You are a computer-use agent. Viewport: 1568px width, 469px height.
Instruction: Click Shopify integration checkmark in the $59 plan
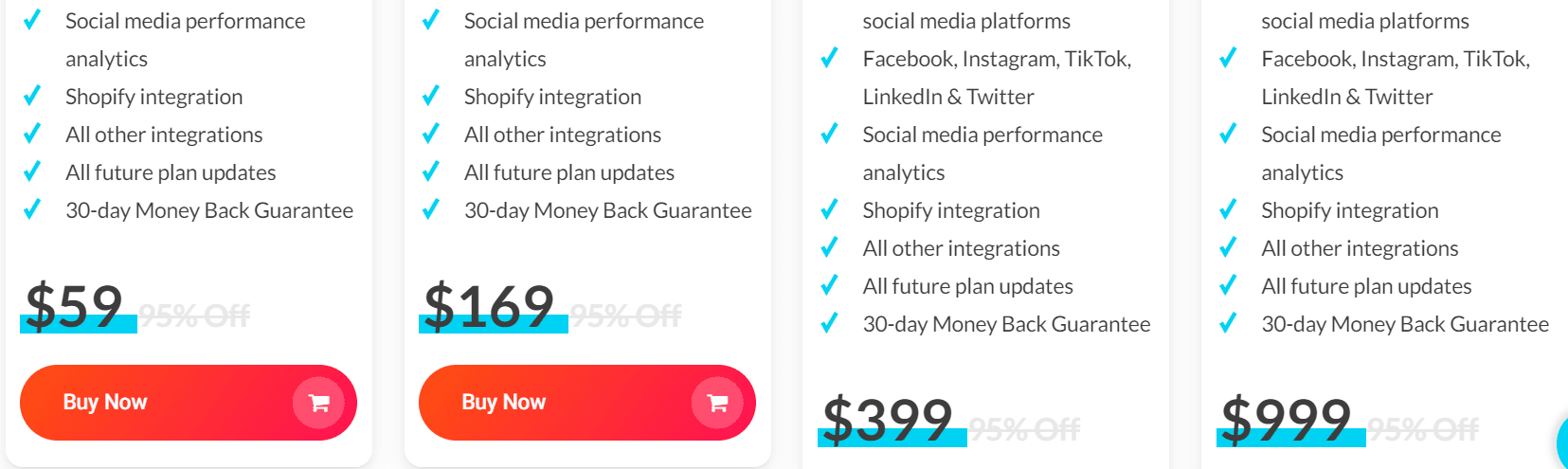coord(31,97)
